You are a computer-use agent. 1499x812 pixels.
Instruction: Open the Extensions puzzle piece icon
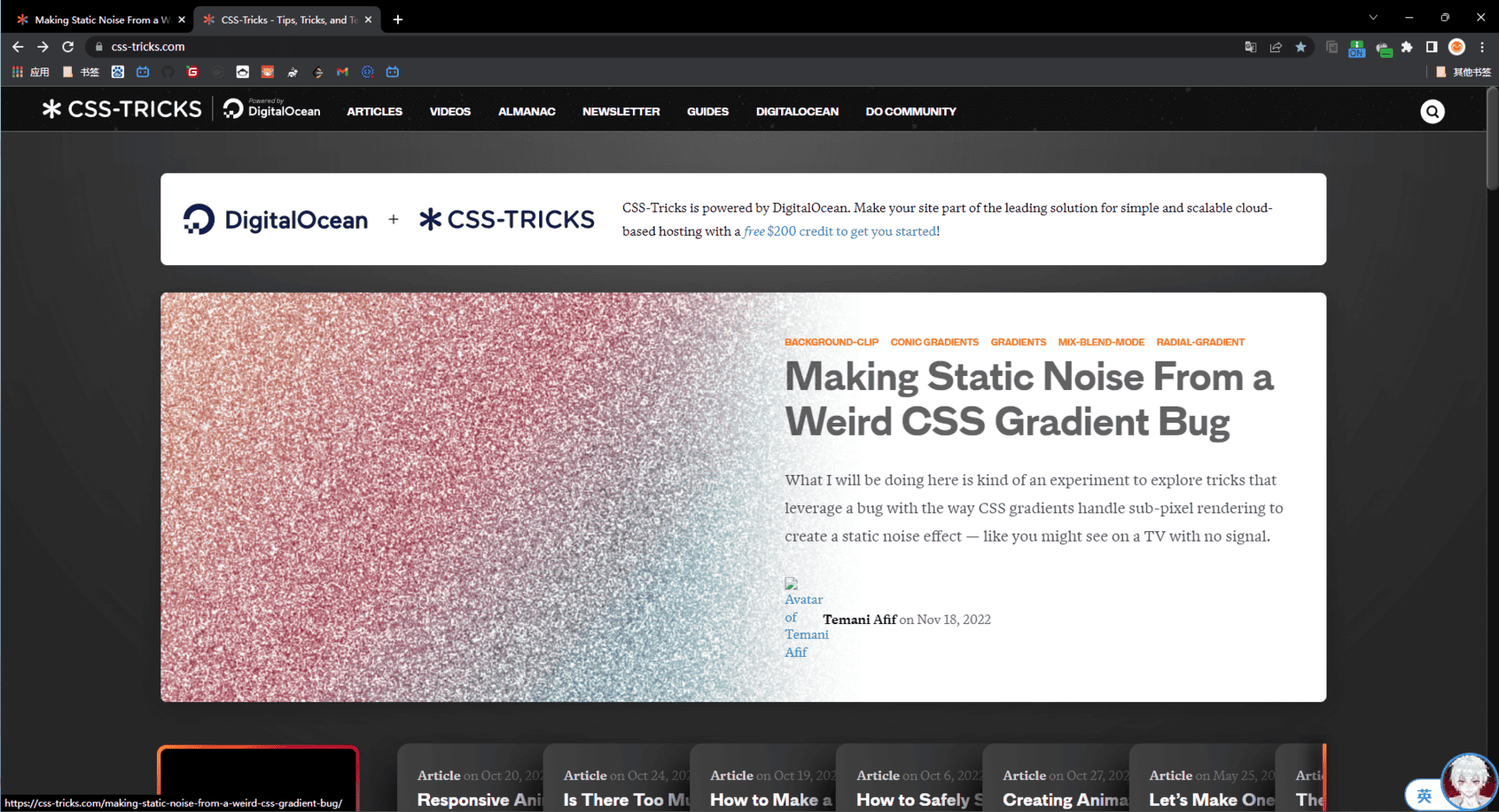1407,47
